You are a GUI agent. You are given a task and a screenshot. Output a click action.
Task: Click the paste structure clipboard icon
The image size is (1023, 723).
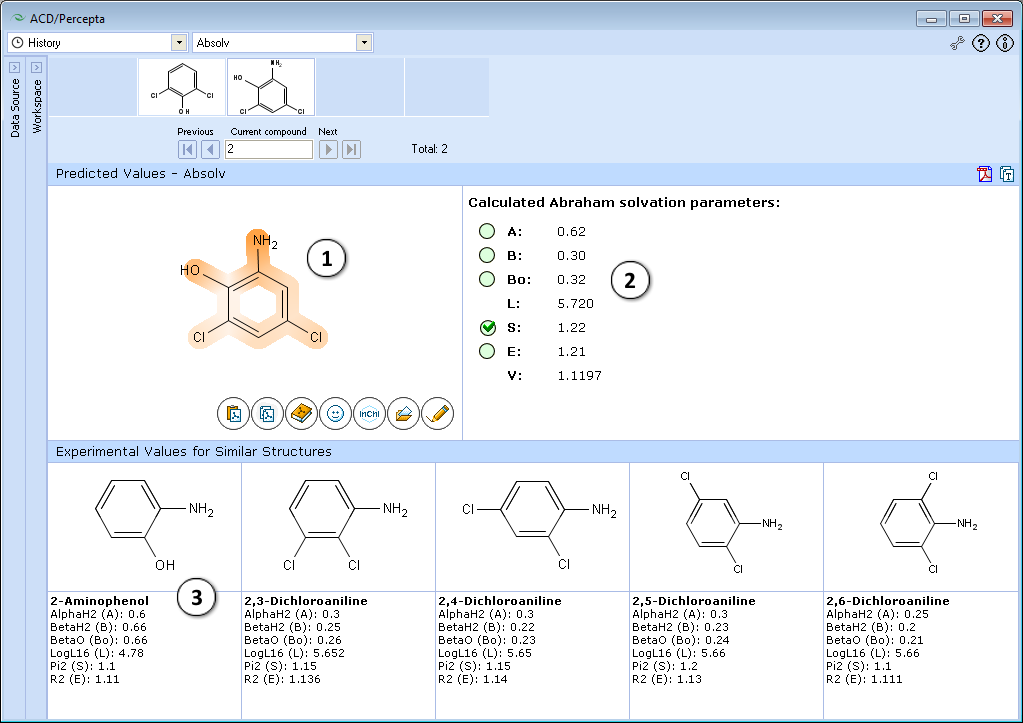click(234, 414)
